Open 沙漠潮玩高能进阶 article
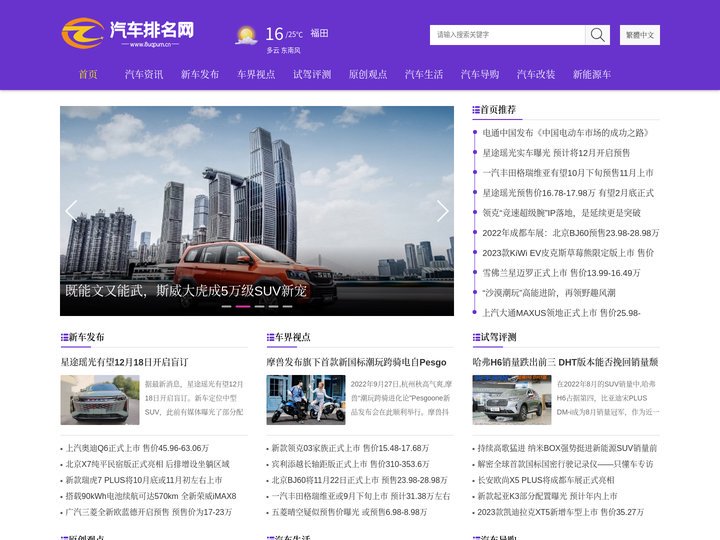720x540 pixels. (x=549, y=293)
